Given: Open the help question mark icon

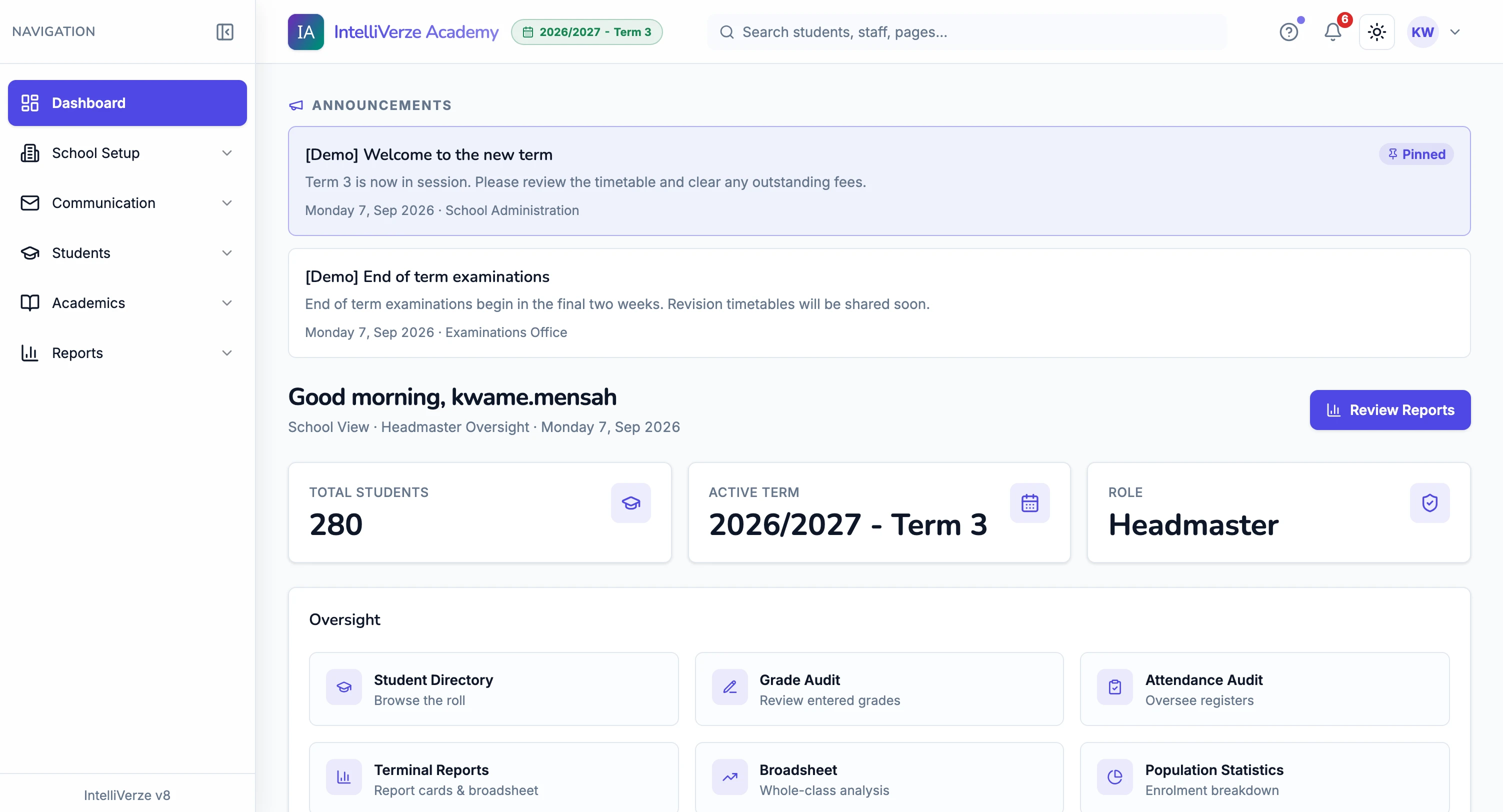Looking at the screenshot, I should [x=1289, y=31].
